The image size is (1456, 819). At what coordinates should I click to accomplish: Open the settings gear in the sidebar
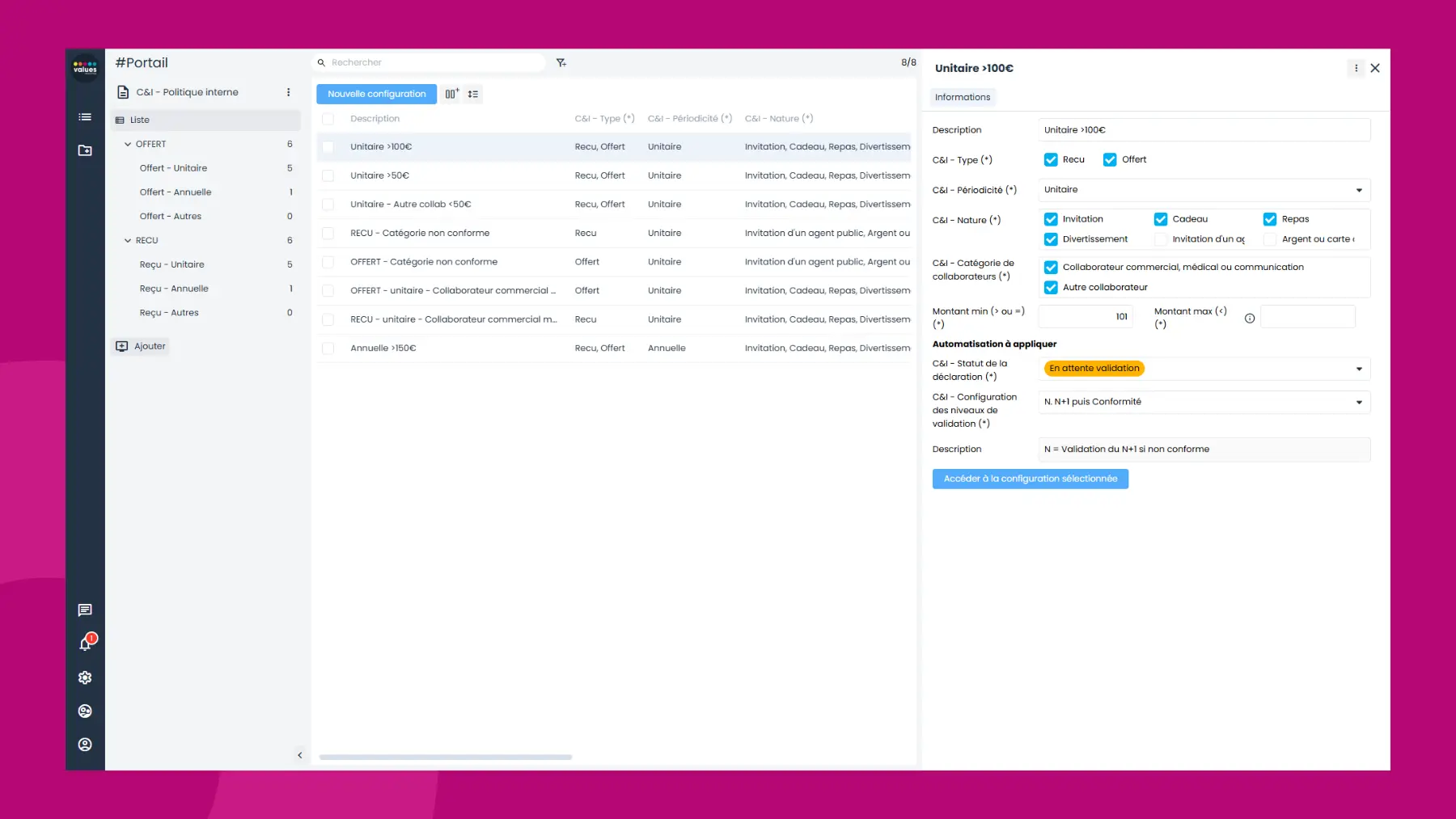[85, 677]
